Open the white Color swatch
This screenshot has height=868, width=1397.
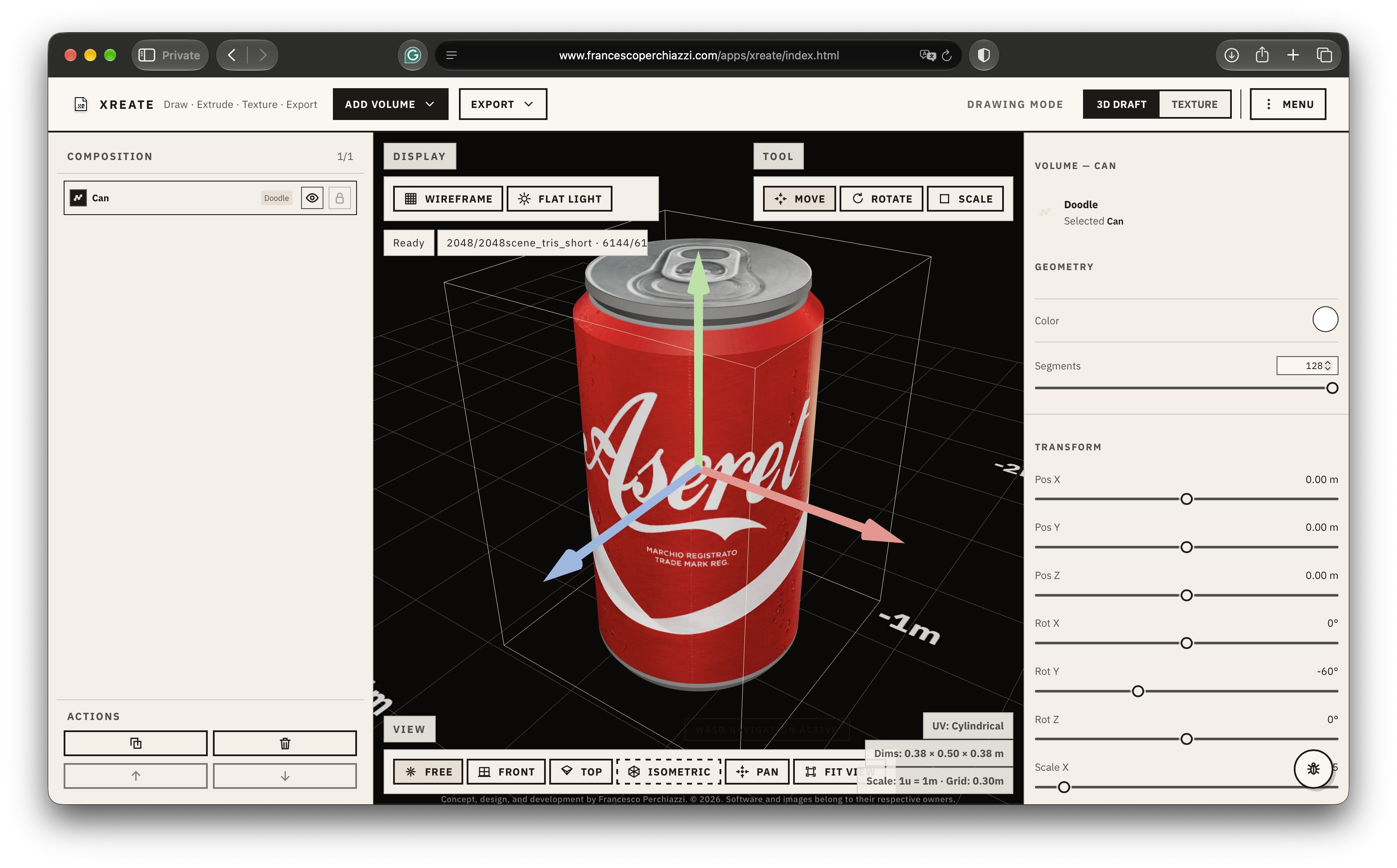point(1325,319)
